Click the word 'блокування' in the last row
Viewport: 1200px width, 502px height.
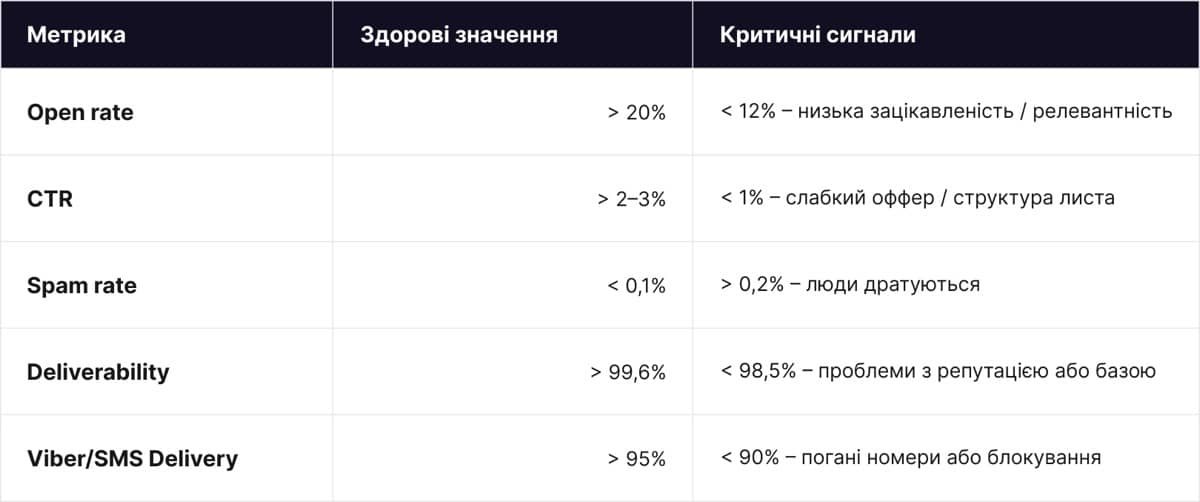click(x=1053, y=458)
